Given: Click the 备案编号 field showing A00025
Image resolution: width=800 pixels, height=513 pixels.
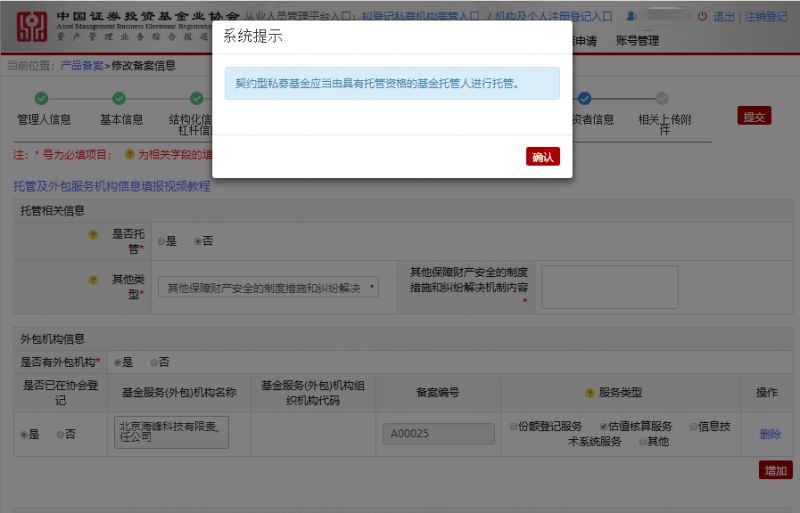Looking at the screenshot, I should pyautogui.click(x=438, y=434).
